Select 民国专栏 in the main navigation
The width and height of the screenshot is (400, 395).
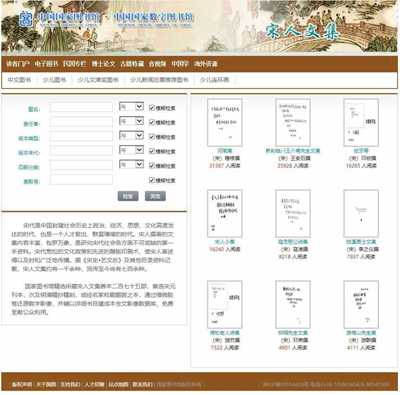75,64
